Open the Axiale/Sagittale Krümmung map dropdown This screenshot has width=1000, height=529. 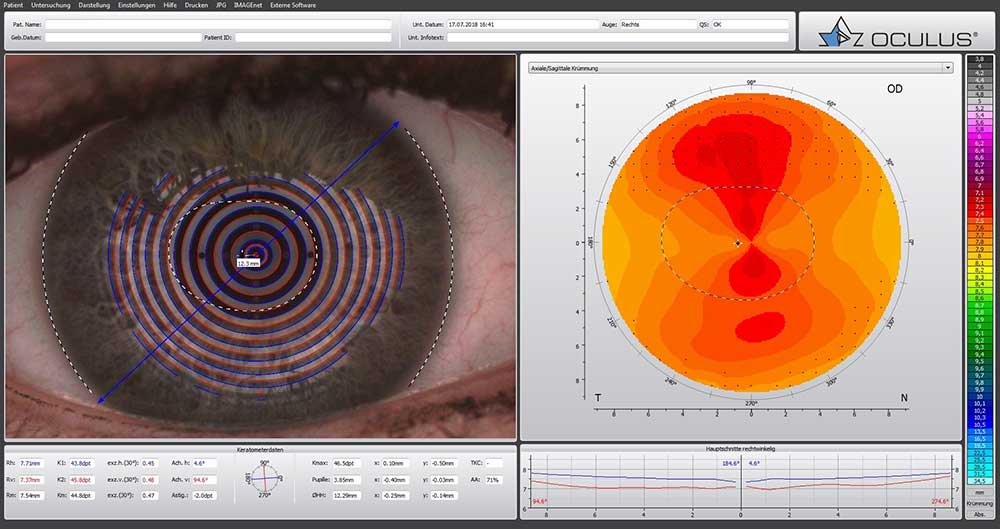740,68
